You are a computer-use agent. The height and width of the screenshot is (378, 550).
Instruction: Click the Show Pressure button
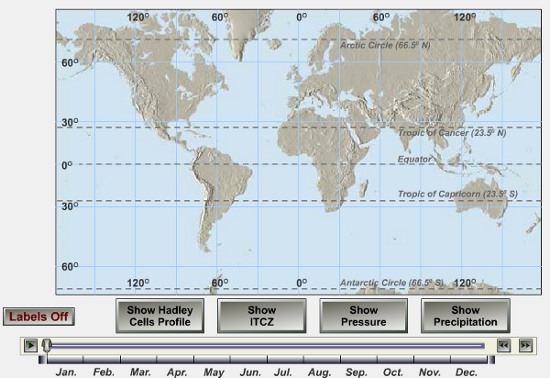tap(363, 316)
